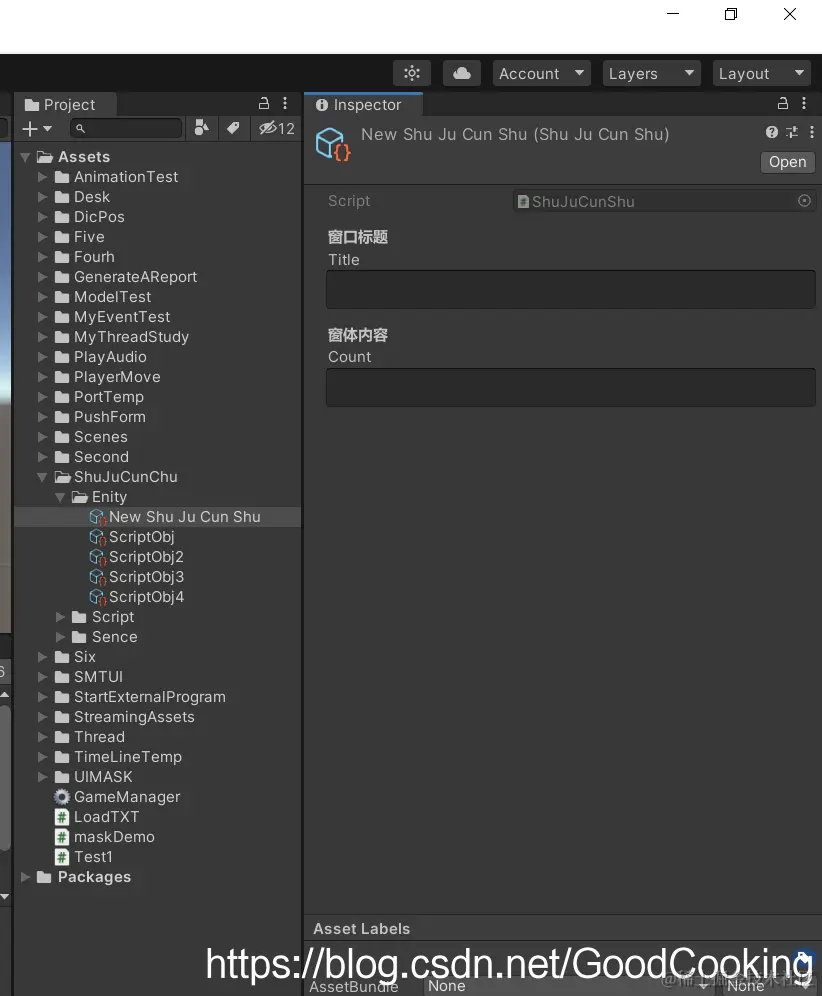Open the collab sun-shaped services icon

tap(412, 73)
